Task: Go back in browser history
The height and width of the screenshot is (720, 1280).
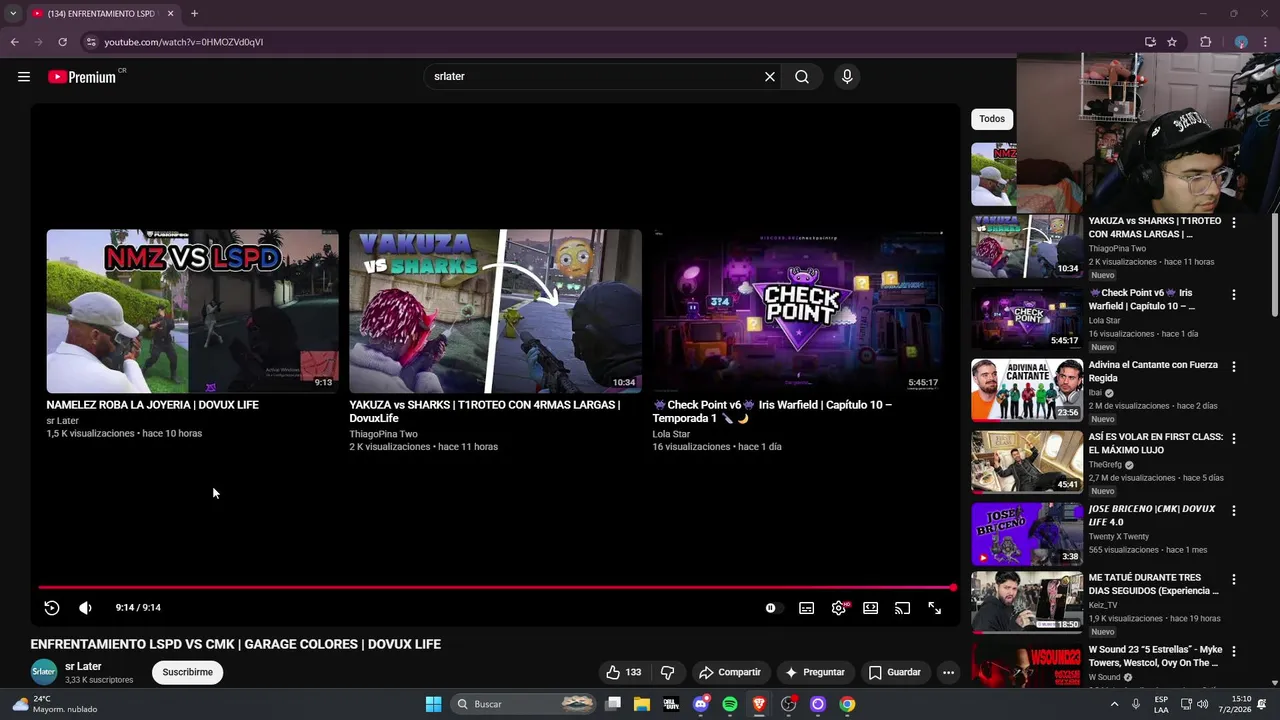Action: 14,42
